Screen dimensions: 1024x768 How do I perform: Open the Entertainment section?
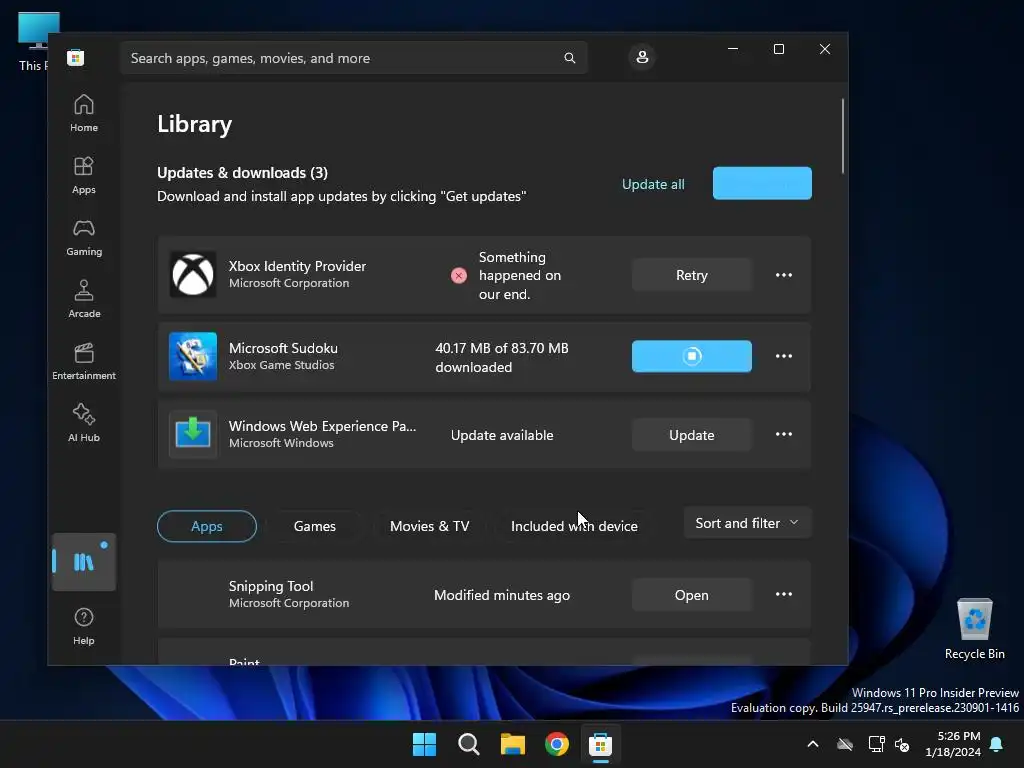pyautogui.click(x=84, y=361)
